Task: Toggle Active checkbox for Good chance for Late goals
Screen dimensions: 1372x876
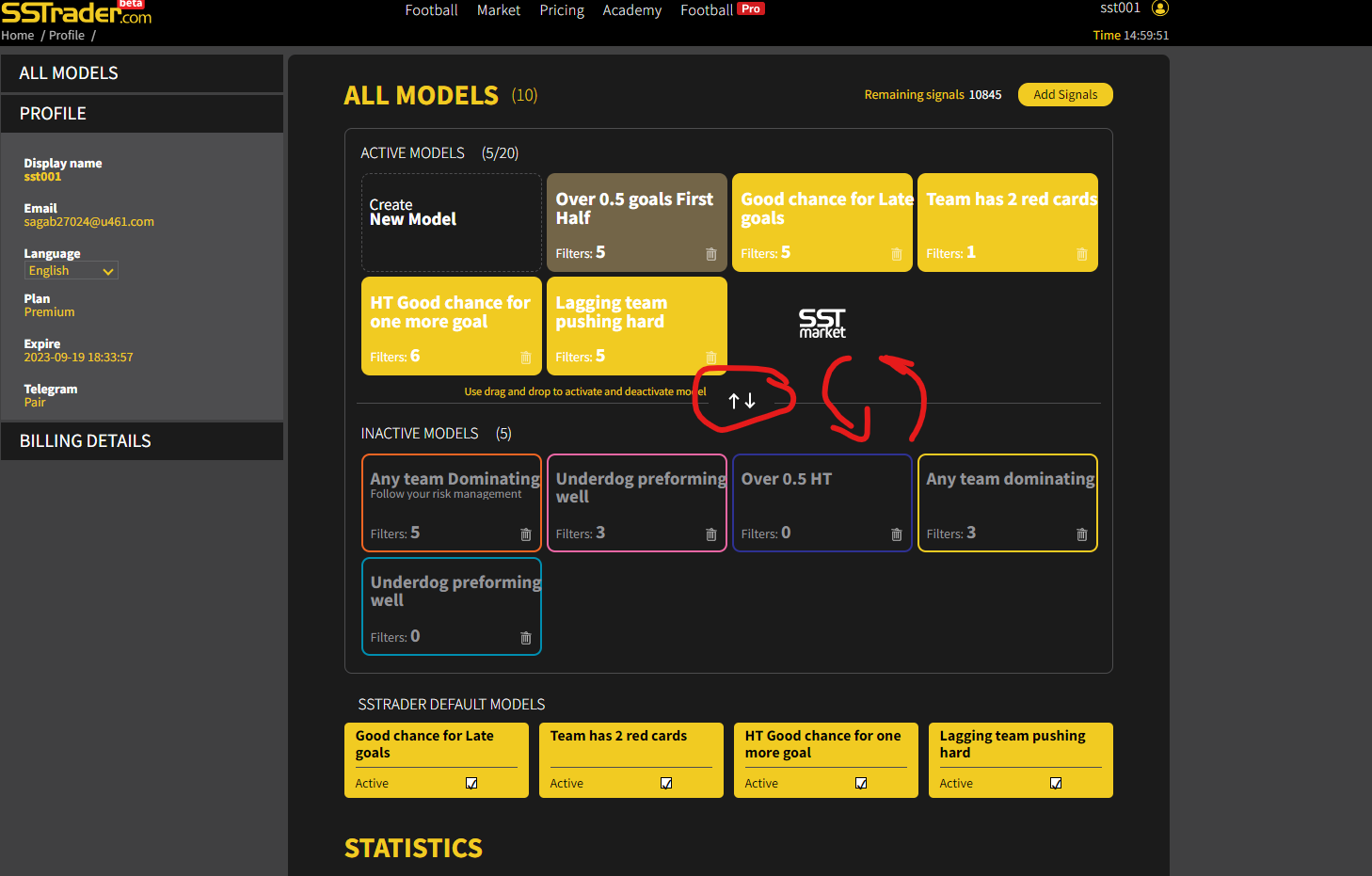Action: pos(471,783)
